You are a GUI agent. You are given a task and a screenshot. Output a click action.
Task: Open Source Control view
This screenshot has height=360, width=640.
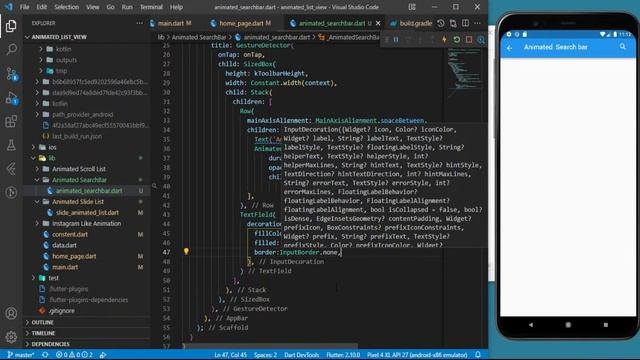tap(11, 74)
